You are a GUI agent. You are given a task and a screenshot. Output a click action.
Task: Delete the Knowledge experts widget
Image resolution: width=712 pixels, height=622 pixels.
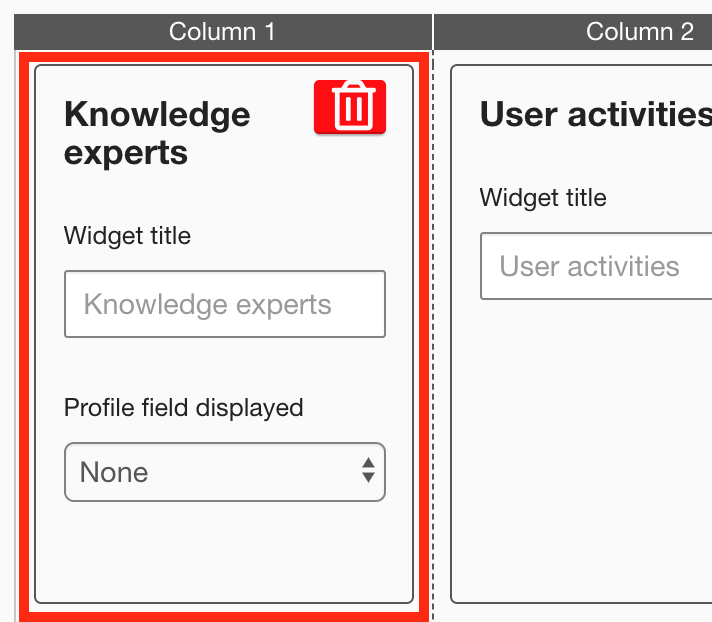pyautogui.click(x=350, y=106)
